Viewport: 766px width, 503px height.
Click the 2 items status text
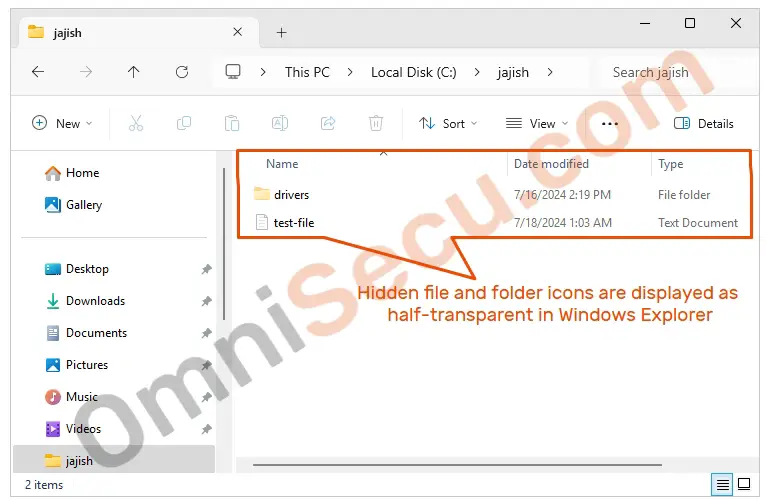coord(44,485)
